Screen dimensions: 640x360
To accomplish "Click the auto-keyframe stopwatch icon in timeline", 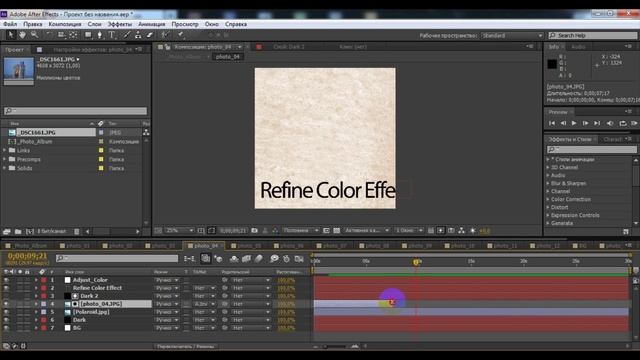I will click(x=287, y=259).
